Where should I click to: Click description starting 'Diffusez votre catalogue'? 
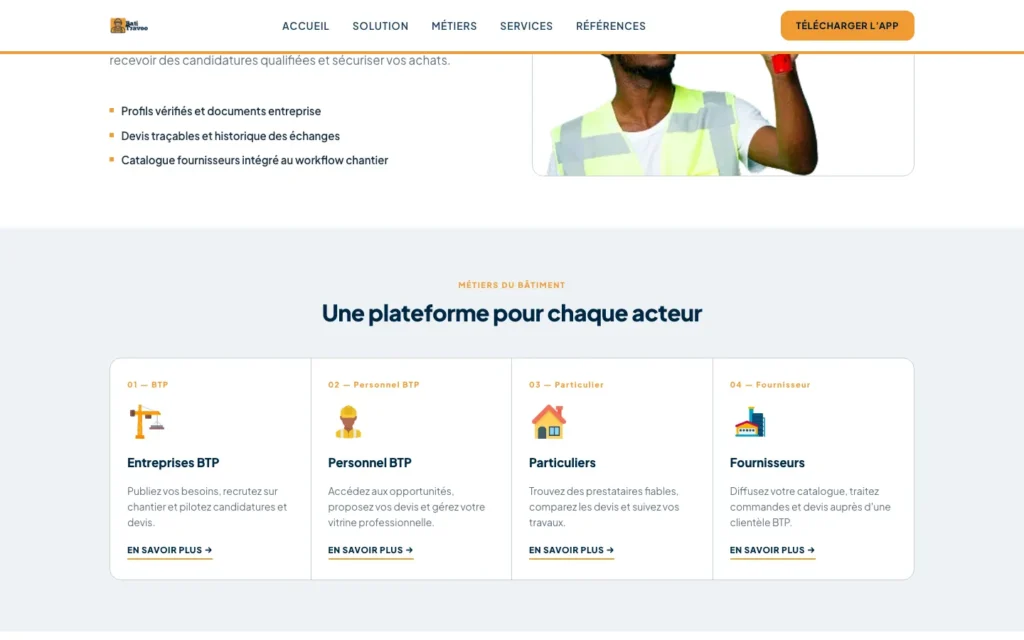point(810,507)
